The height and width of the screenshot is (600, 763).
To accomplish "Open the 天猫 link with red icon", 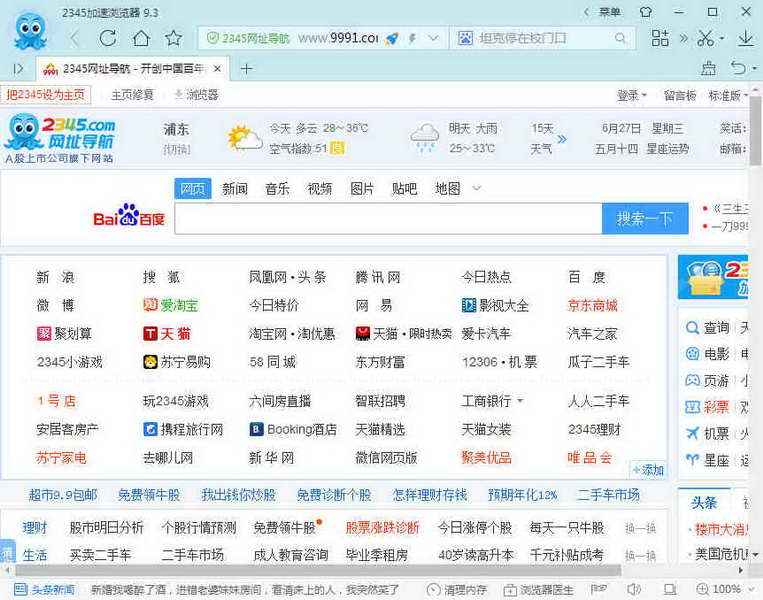I will coord(167,334).
